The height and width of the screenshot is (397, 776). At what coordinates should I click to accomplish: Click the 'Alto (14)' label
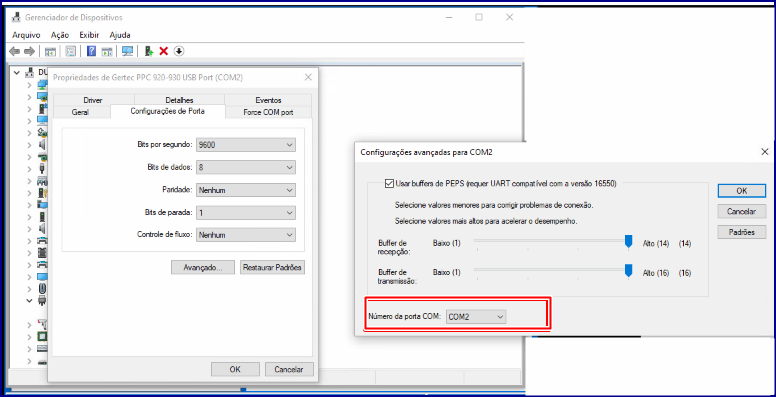pos(656,244)
